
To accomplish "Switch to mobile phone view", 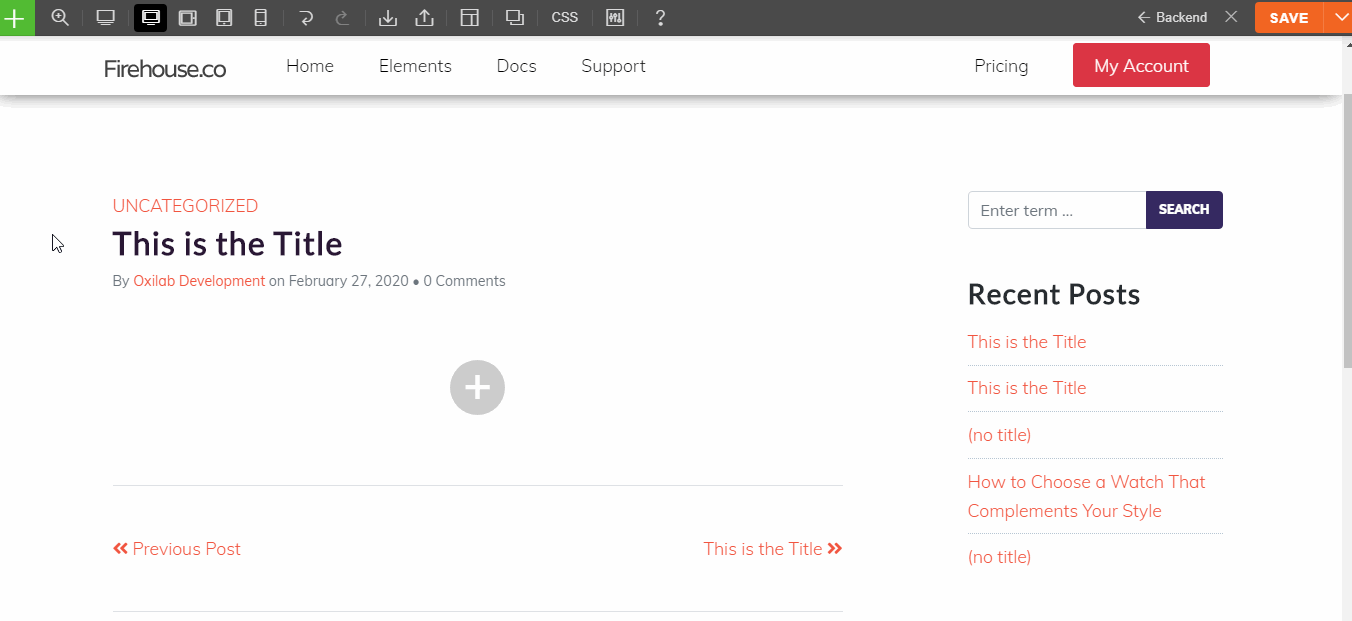I will point(260,18).
